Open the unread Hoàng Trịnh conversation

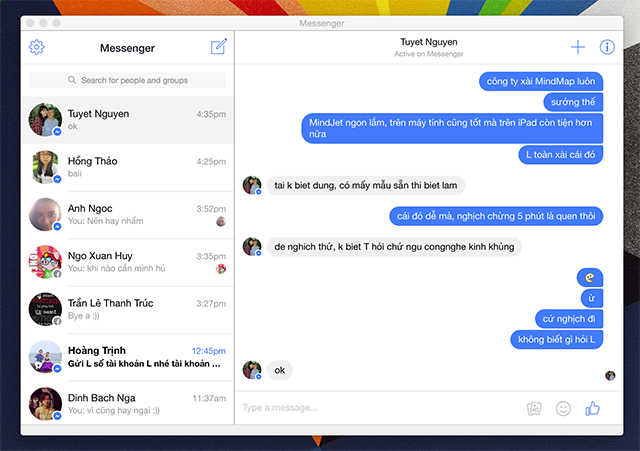(127, 357)
